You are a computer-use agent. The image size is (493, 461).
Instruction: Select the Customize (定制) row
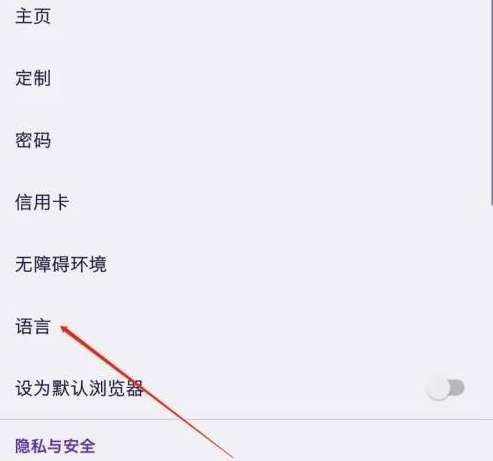(x=245, y=78)
